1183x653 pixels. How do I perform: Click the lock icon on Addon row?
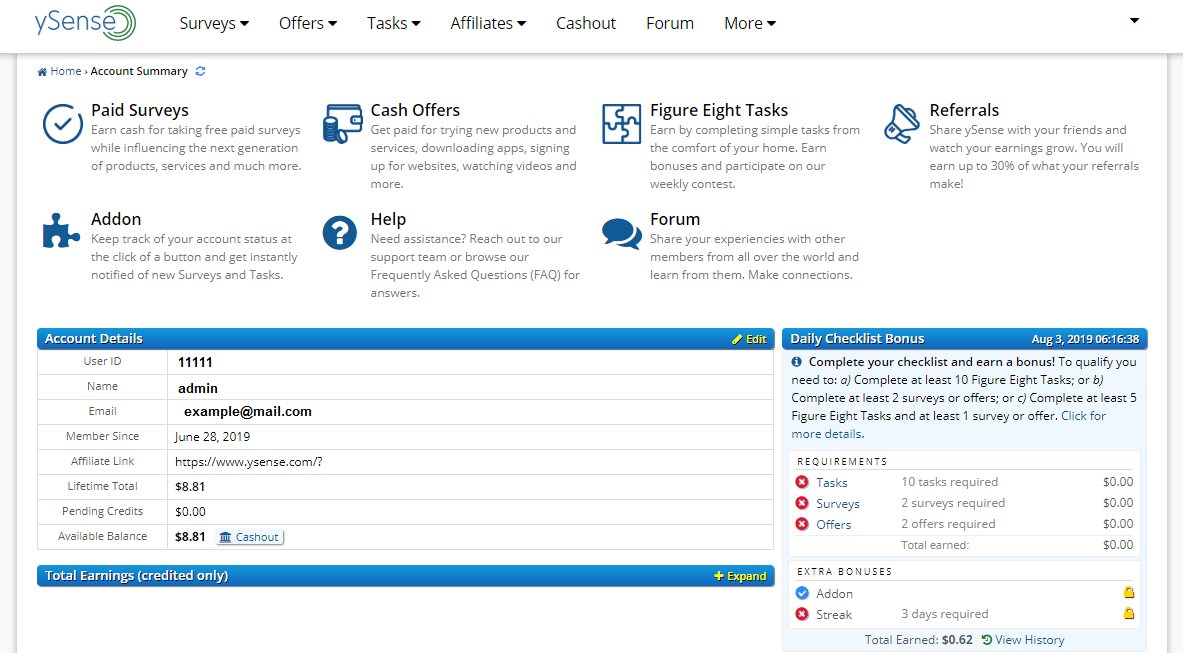click(1129, 593)
